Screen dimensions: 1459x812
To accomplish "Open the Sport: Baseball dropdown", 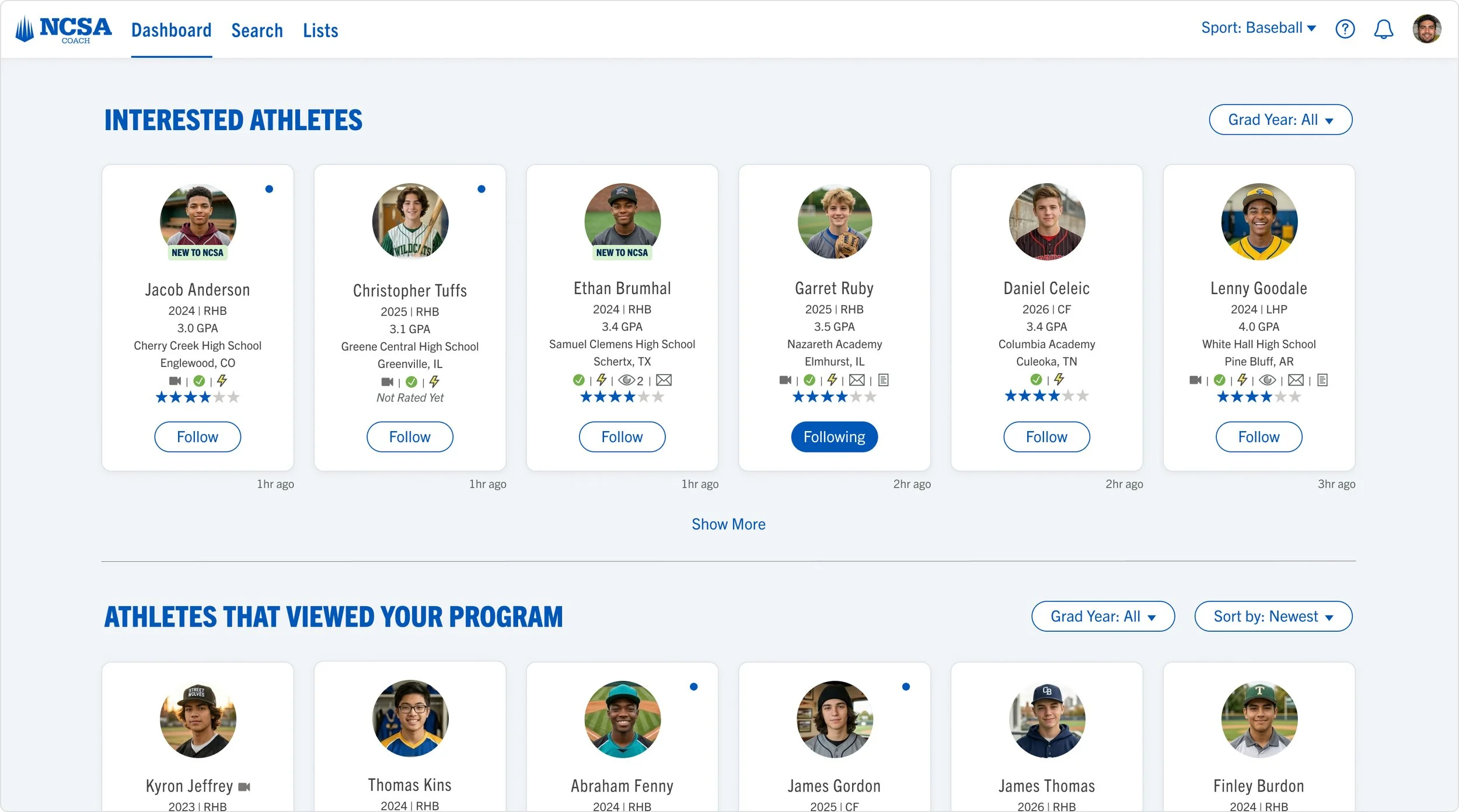I will click(x=1258, y=28).
